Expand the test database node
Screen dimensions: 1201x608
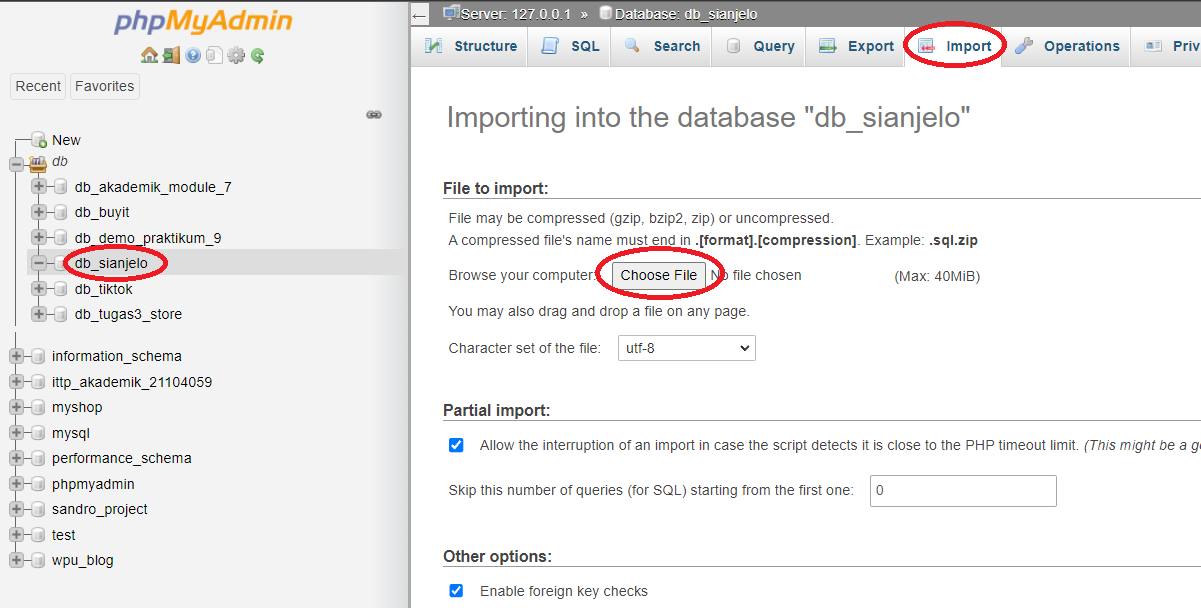point(16,535)
